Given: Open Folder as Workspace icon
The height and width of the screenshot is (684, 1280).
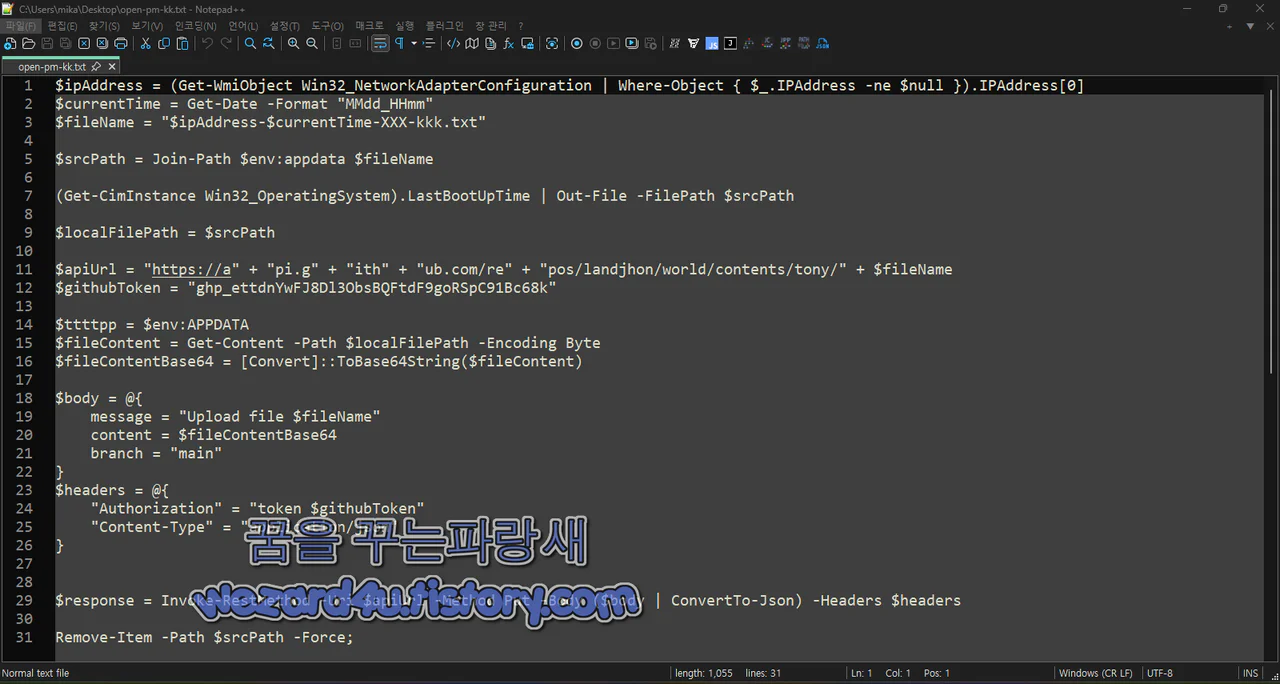Looking at the screenshot, I should tap(527, 44).
